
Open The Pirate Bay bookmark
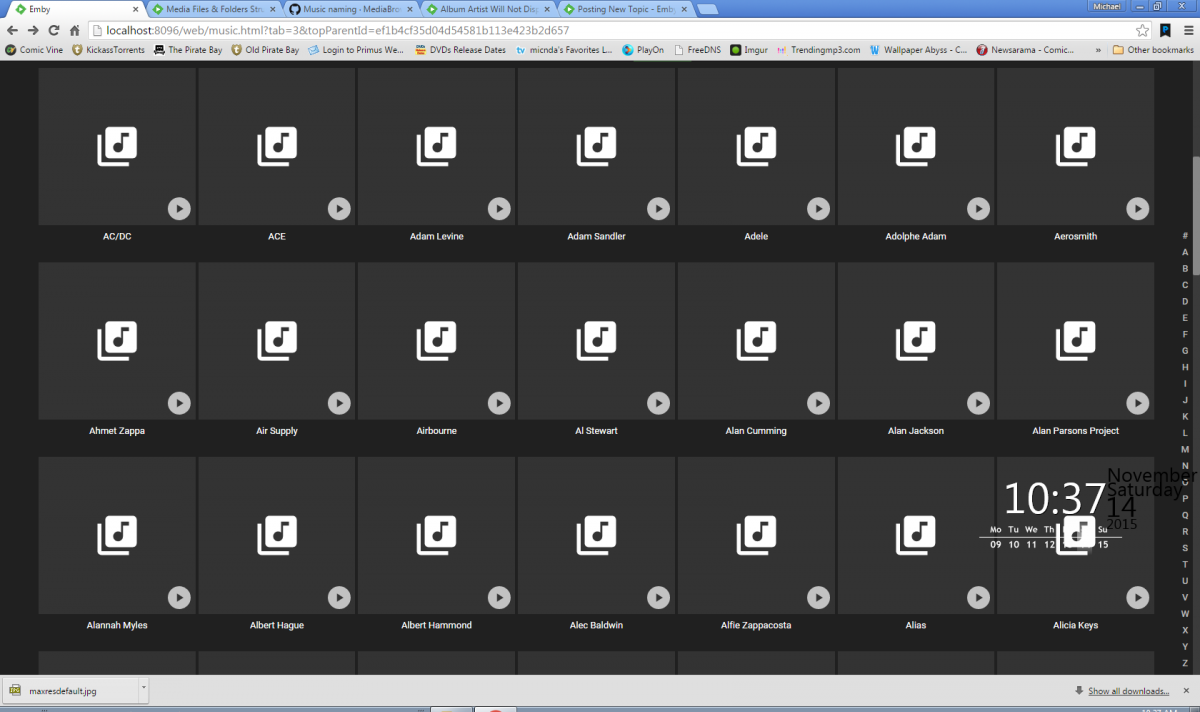187,49
